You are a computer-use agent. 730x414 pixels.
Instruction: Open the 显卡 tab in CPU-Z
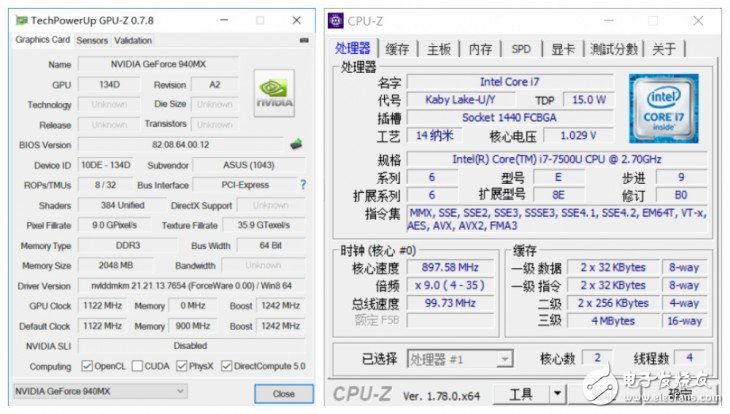pos(563,49)
